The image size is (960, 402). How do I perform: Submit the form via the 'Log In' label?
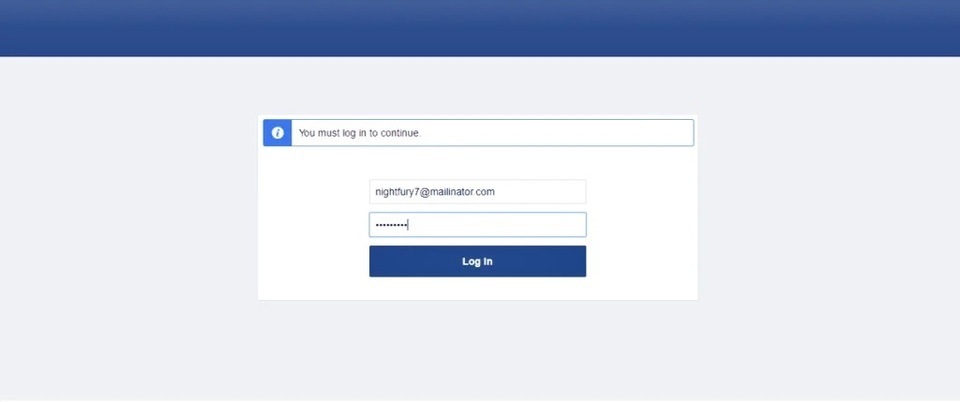[478, 261]
